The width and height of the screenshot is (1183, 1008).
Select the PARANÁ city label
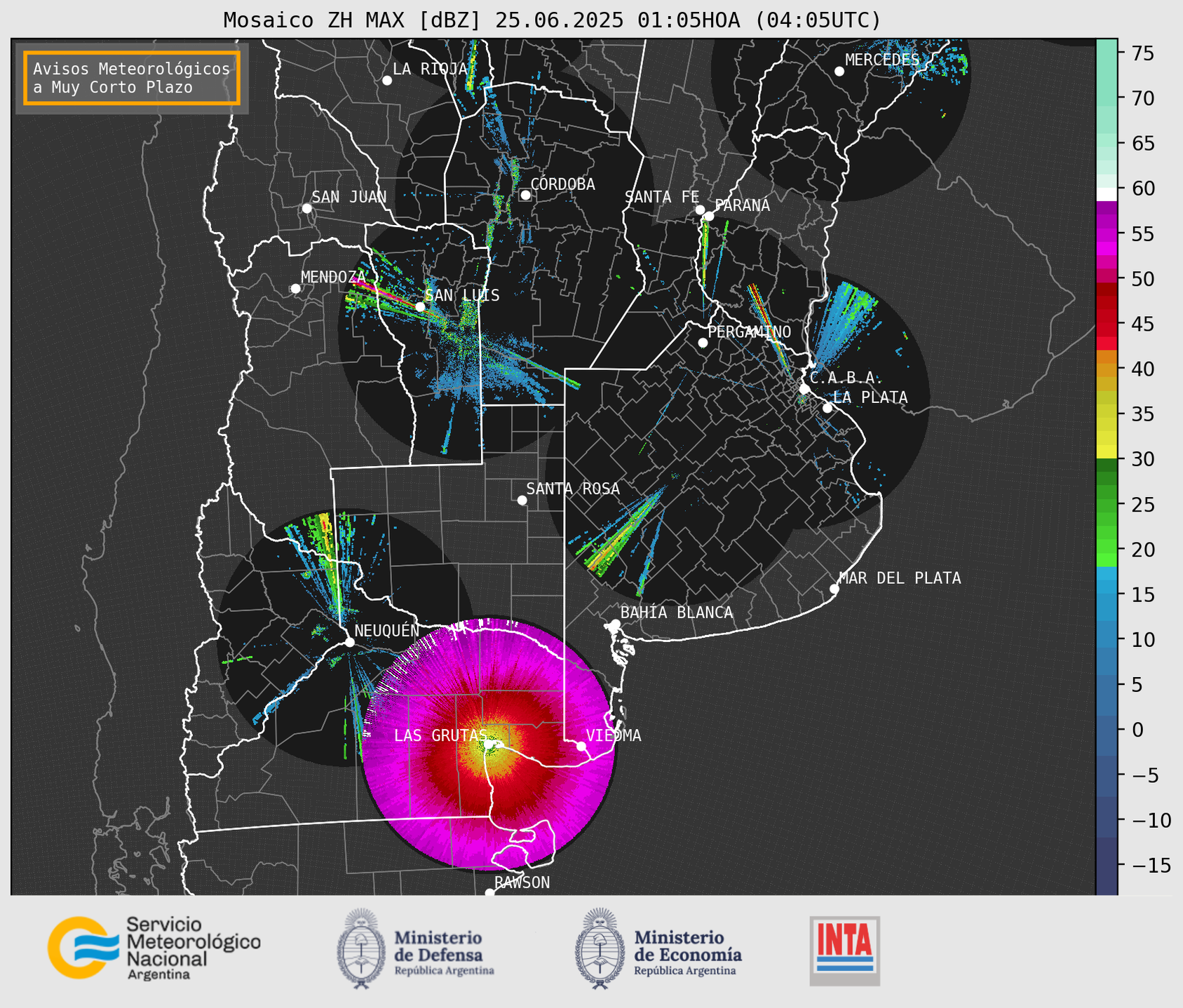coord(742,205)
